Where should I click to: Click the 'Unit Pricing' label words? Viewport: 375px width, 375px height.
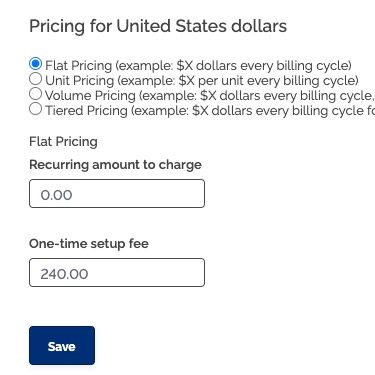tap(80, 81)
